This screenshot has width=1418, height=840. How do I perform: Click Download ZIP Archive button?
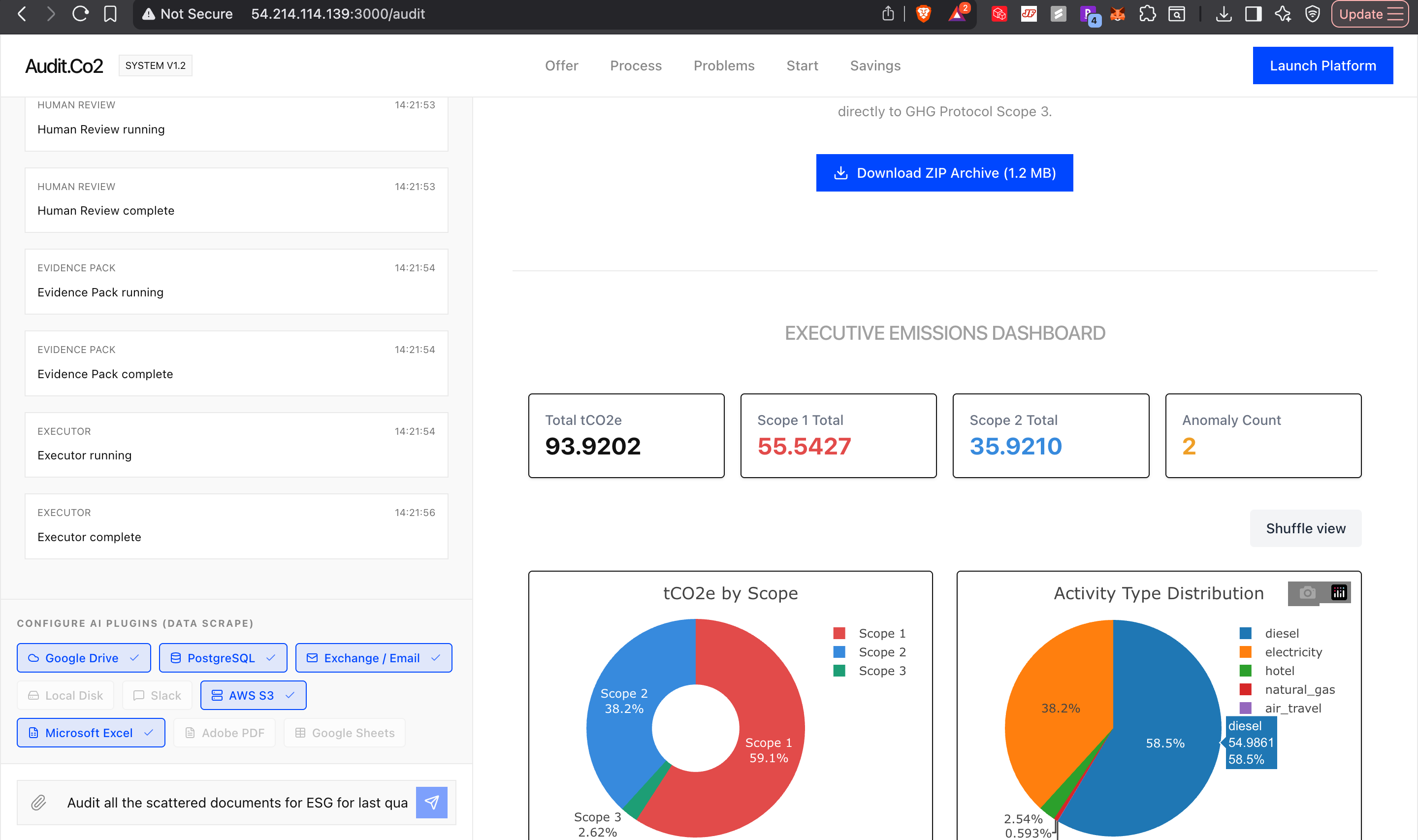(x=944, y=173)
